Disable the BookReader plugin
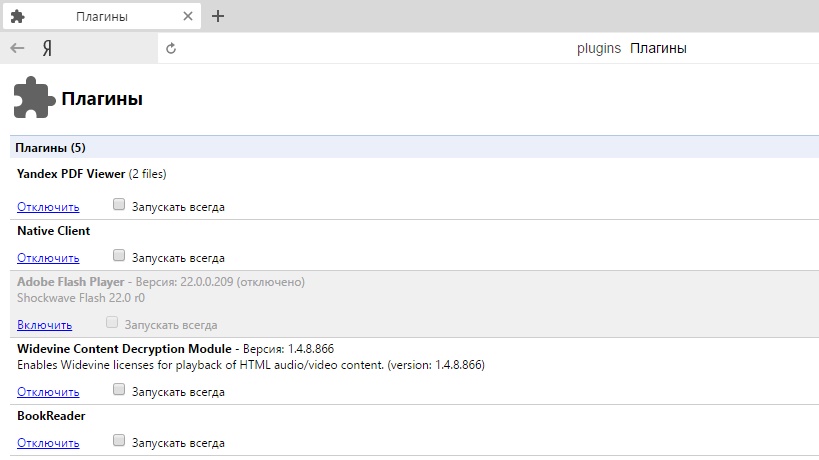 [48, 443]
